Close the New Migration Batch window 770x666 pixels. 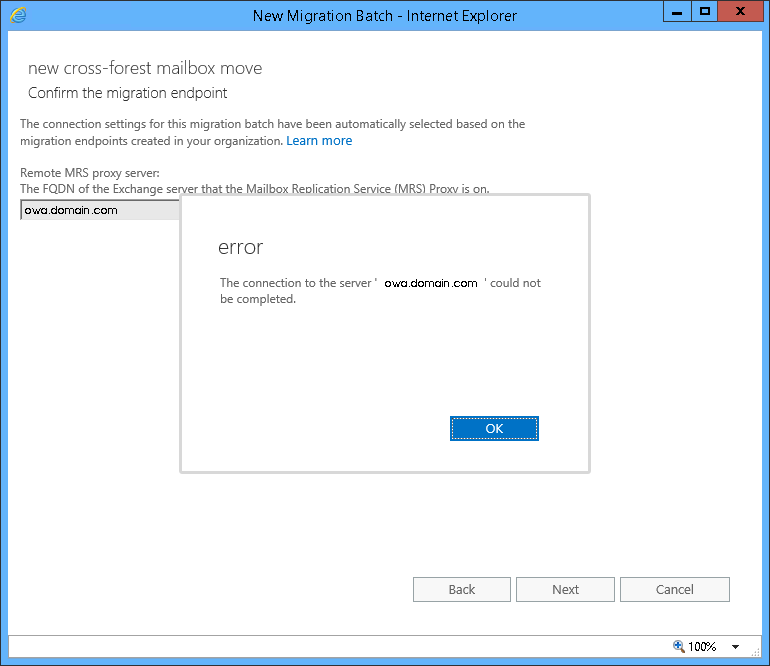pyautogui.click(x=741, y=11)
